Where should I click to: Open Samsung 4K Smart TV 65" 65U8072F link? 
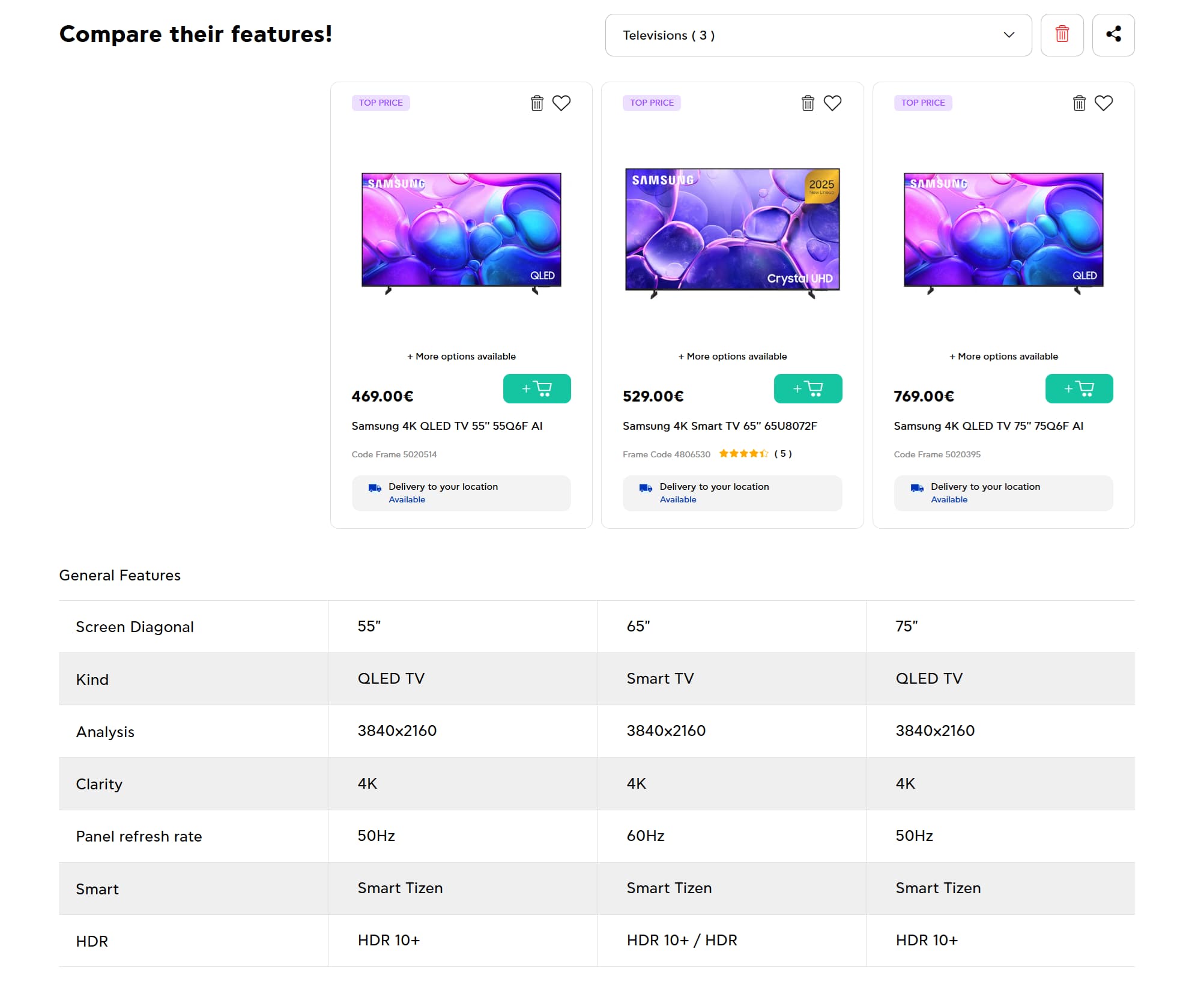pyautogui.click(x=719, y=426)
